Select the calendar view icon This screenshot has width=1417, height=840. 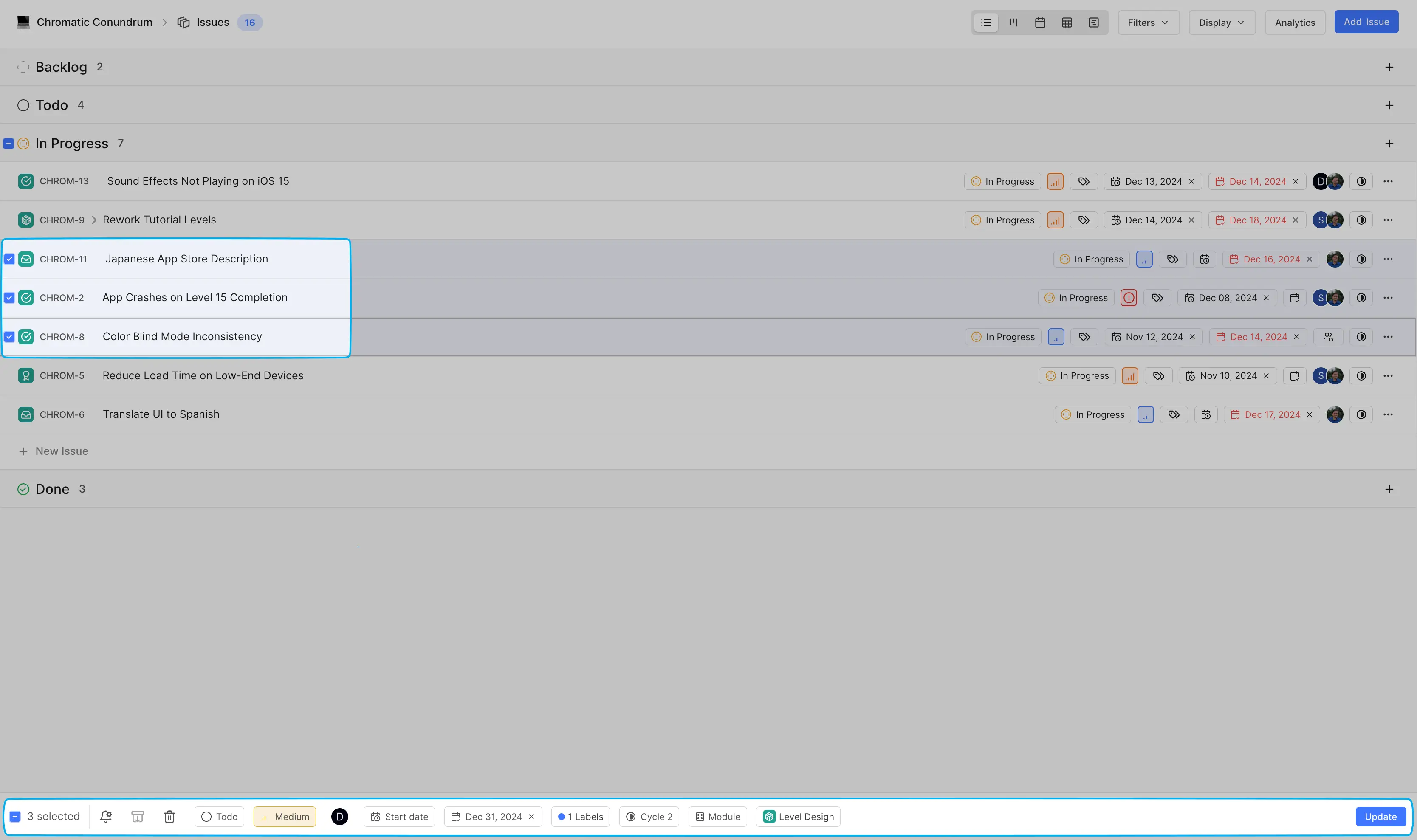tap(1040, 21)
